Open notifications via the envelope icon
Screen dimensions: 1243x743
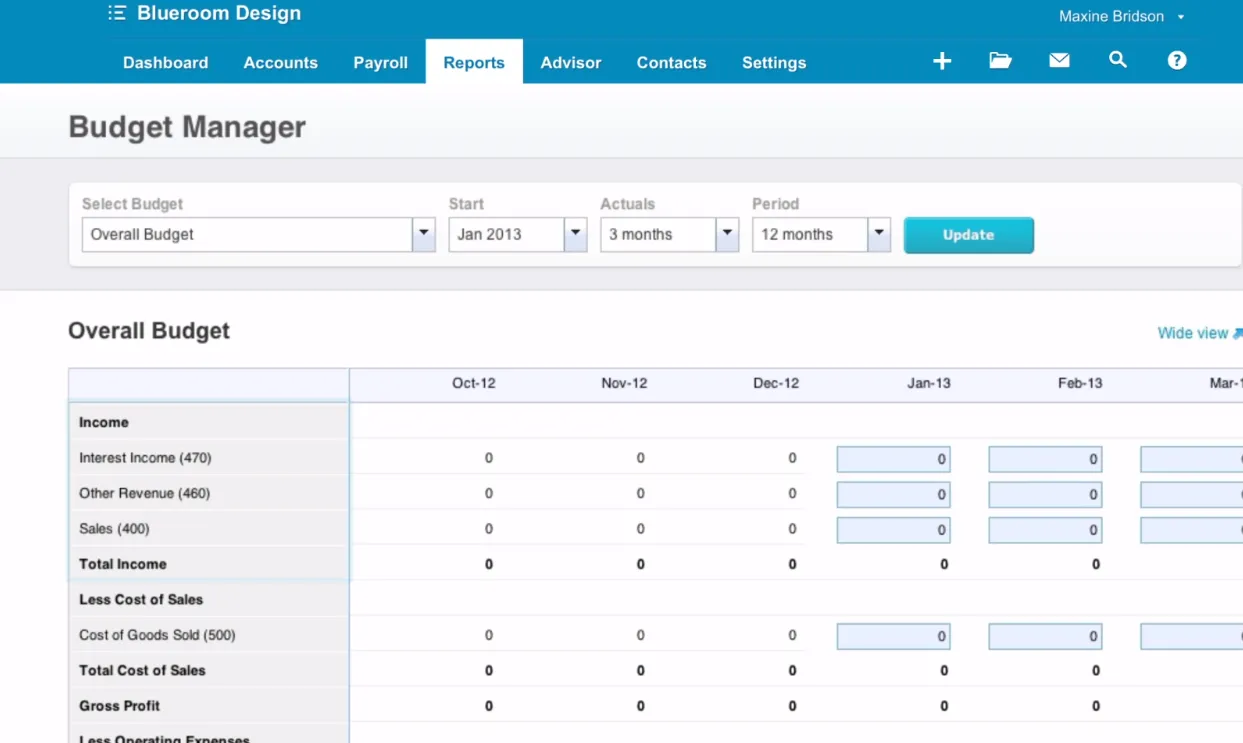coord(1059,61)
